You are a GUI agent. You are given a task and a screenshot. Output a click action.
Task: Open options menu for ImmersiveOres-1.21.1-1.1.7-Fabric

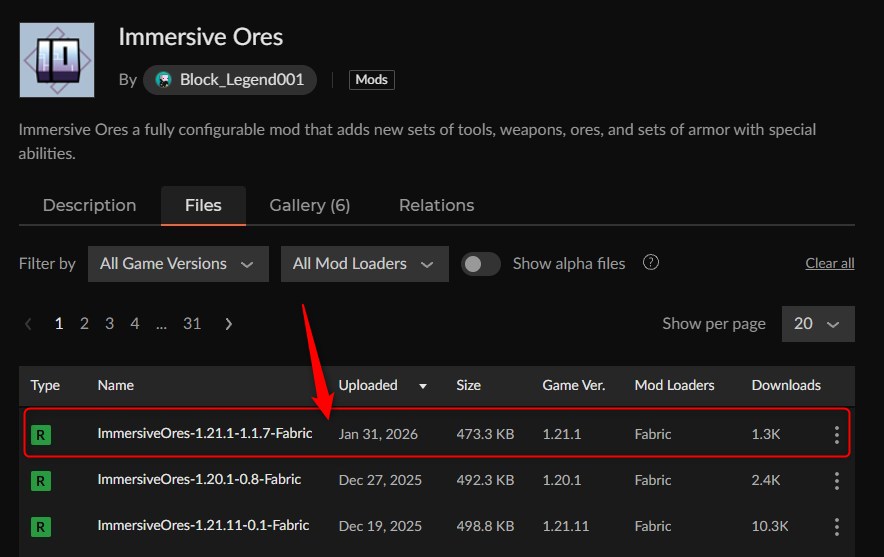[x=837, y=434]
